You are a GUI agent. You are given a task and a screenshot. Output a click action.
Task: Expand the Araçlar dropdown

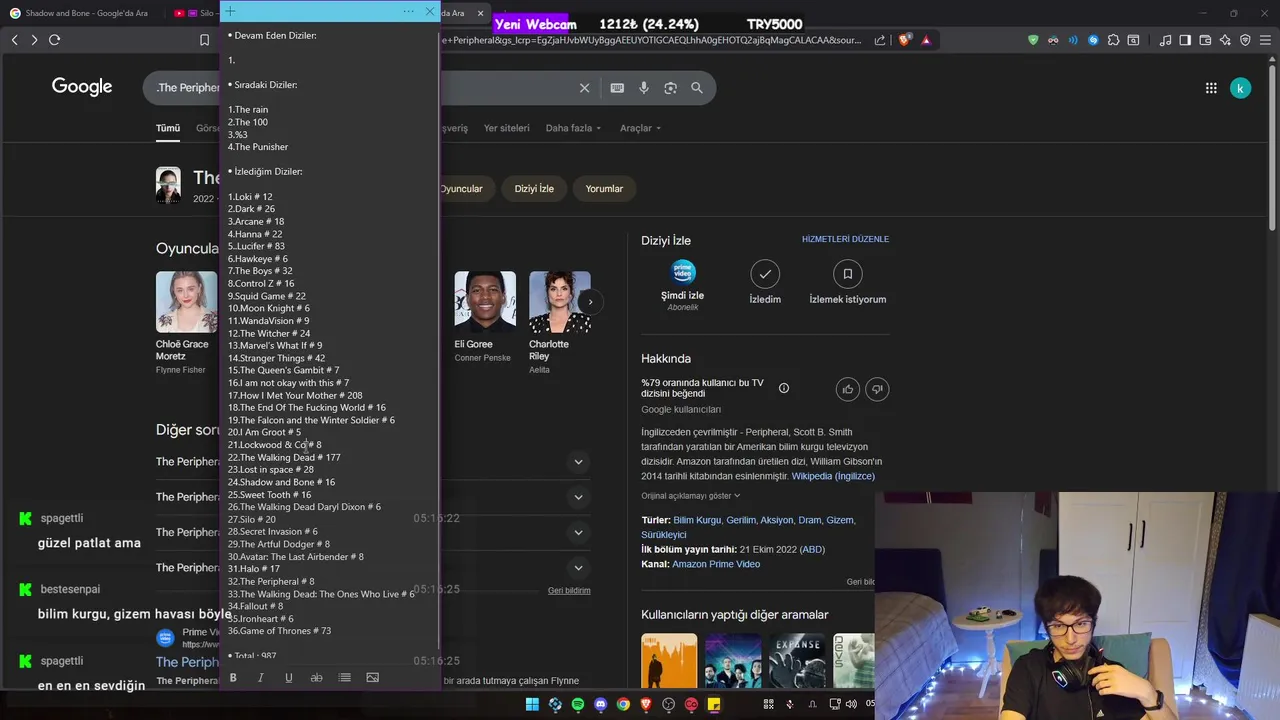point(640,128)
